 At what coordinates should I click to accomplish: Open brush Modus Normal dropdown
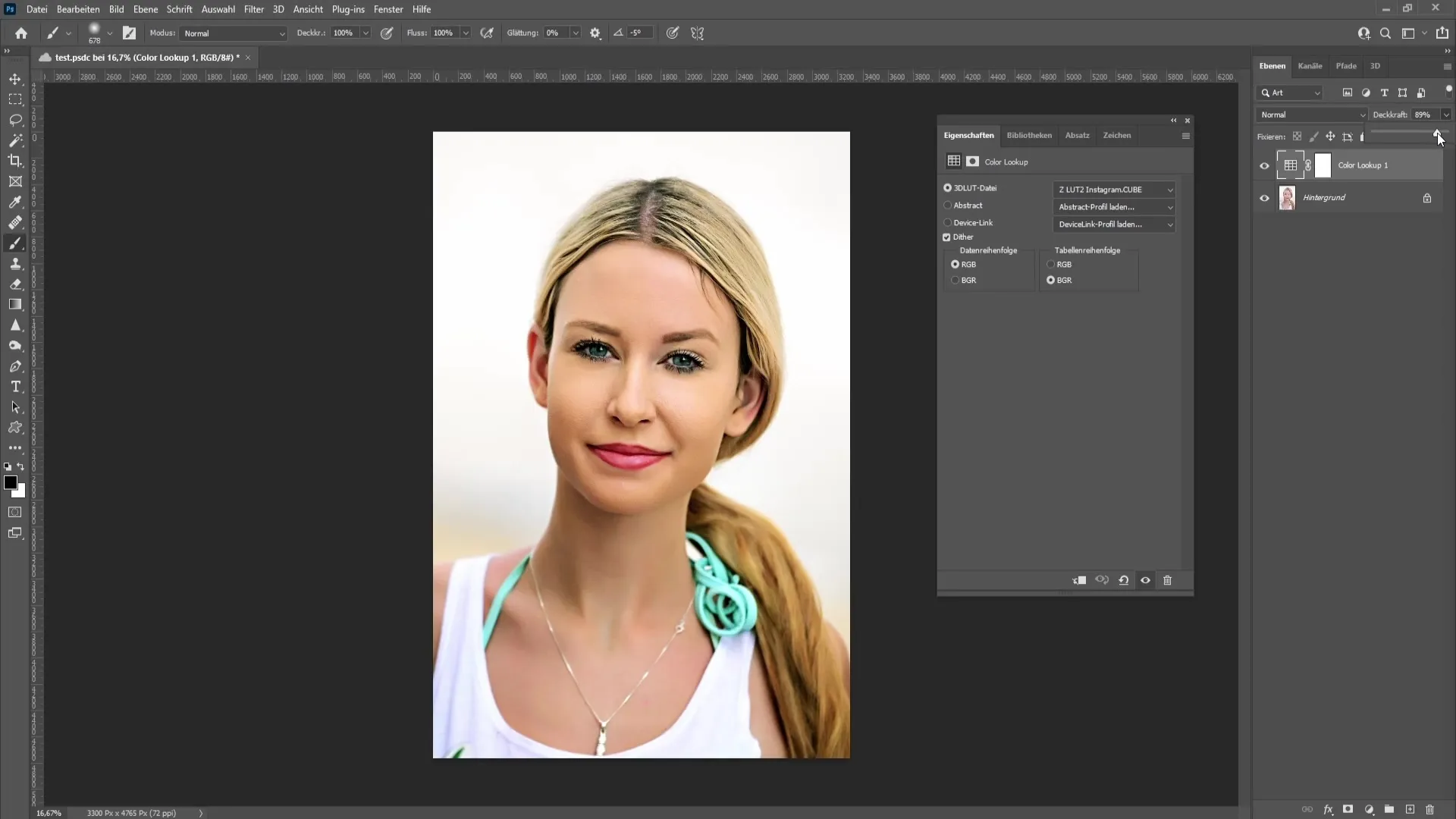(234, 33)
